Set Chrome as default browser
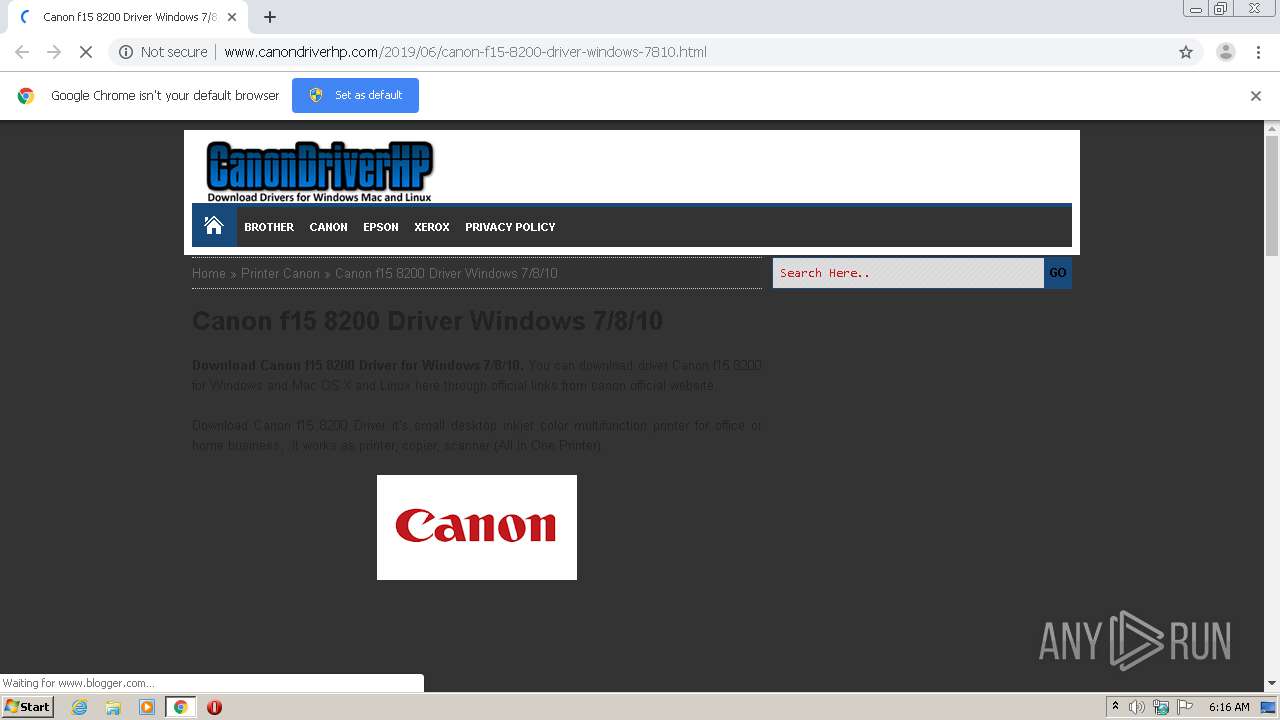Screen dimensions: 1280x720 [x=355, y=95]
